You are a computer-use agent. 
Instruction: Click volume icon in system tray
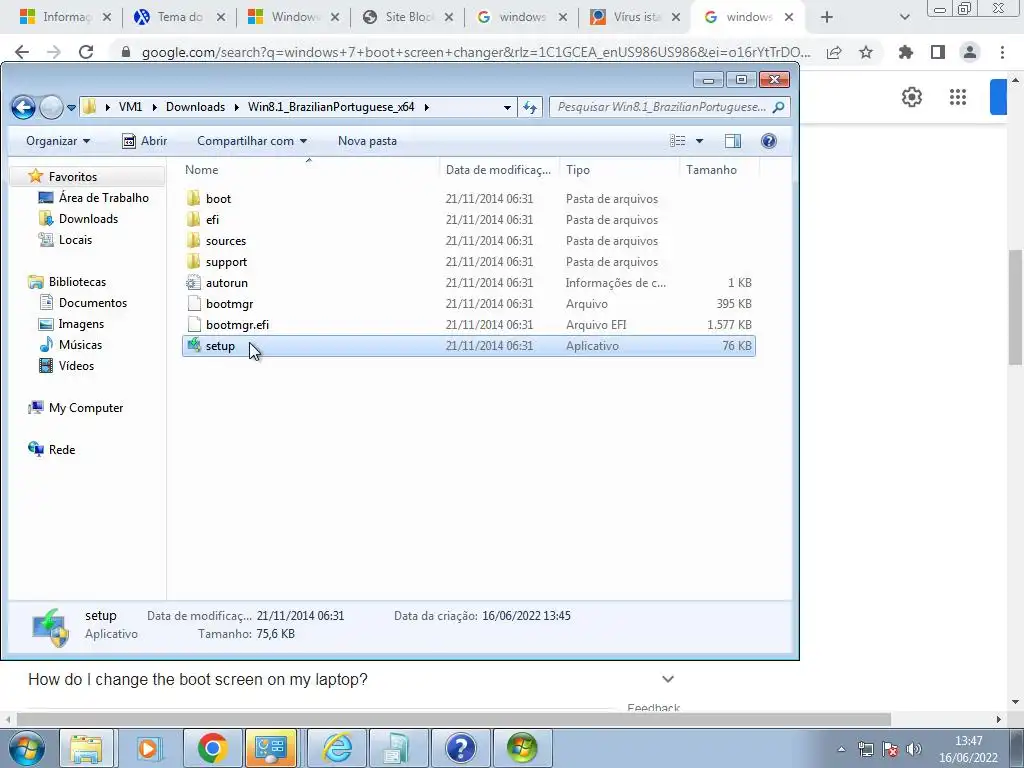tap(914, 749)
